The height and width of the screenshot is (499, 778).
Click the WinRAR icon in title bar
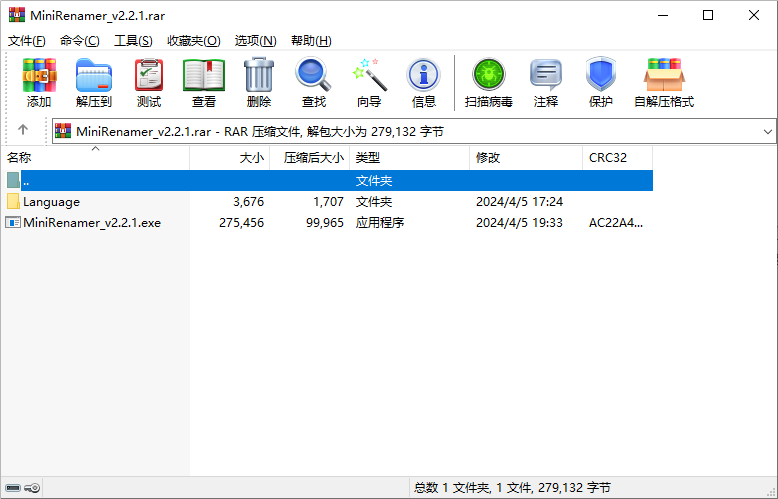pyautogui.click(x=16, y=15)
